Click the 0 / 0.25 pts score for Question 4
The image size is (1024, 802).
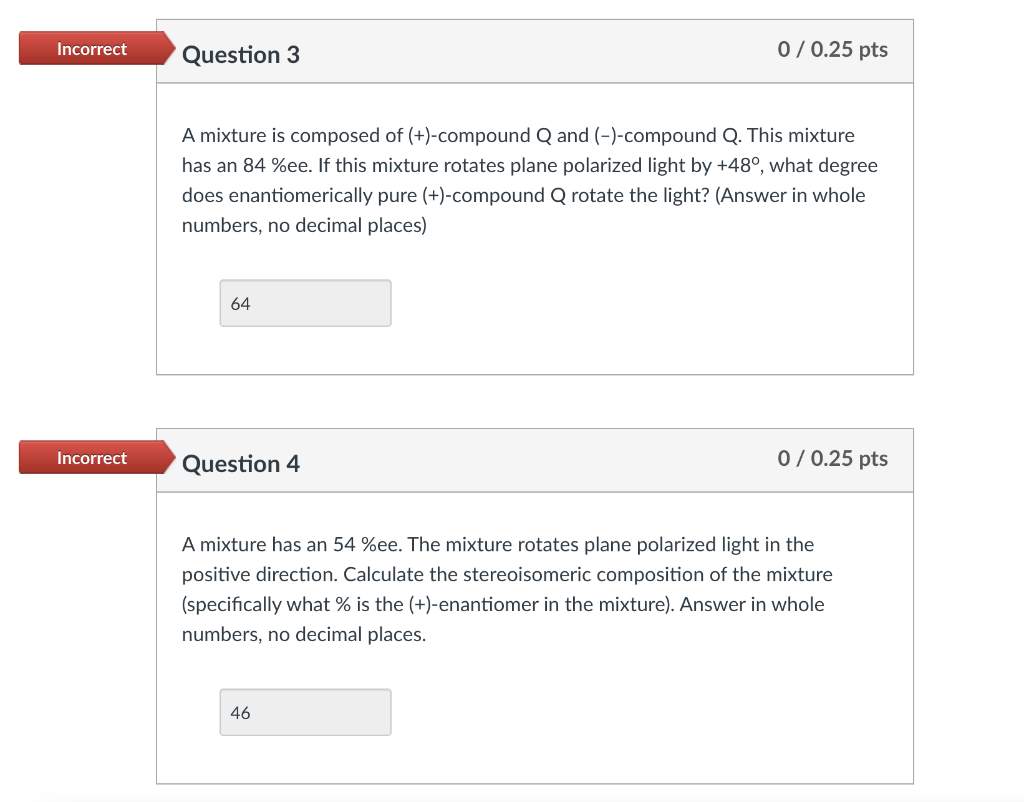click(x=832, y=458)
